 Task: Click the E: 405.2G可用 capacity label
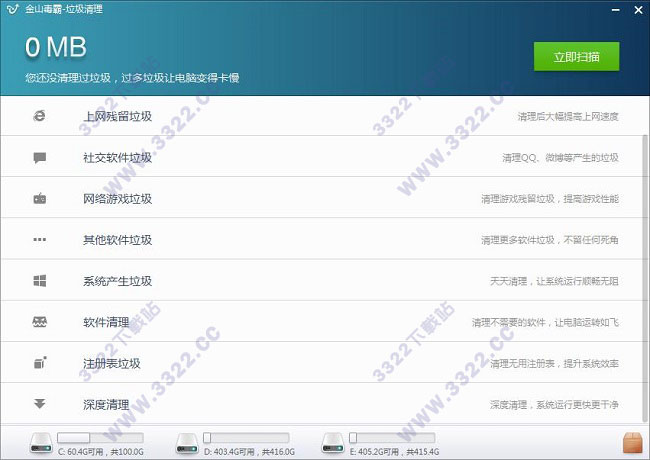[x=394, y=452]
